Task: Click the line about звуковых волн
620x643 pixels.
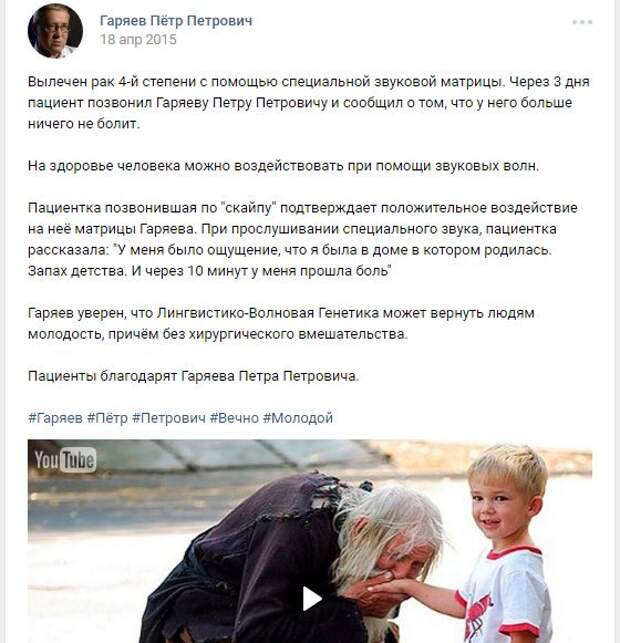Action: (x=283, y=166)
